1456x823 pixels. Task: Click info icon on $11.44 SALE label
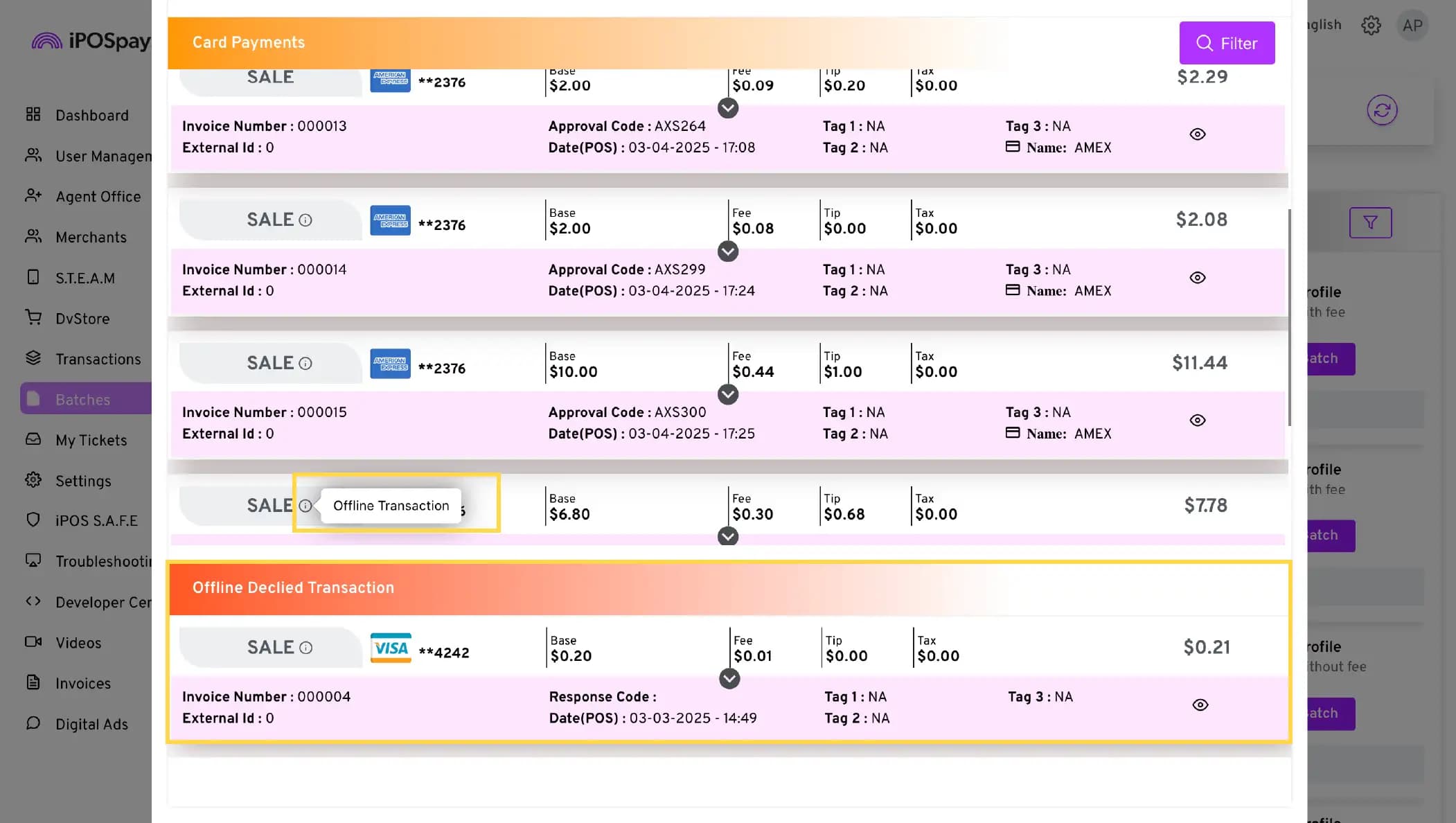click(305, 364)
